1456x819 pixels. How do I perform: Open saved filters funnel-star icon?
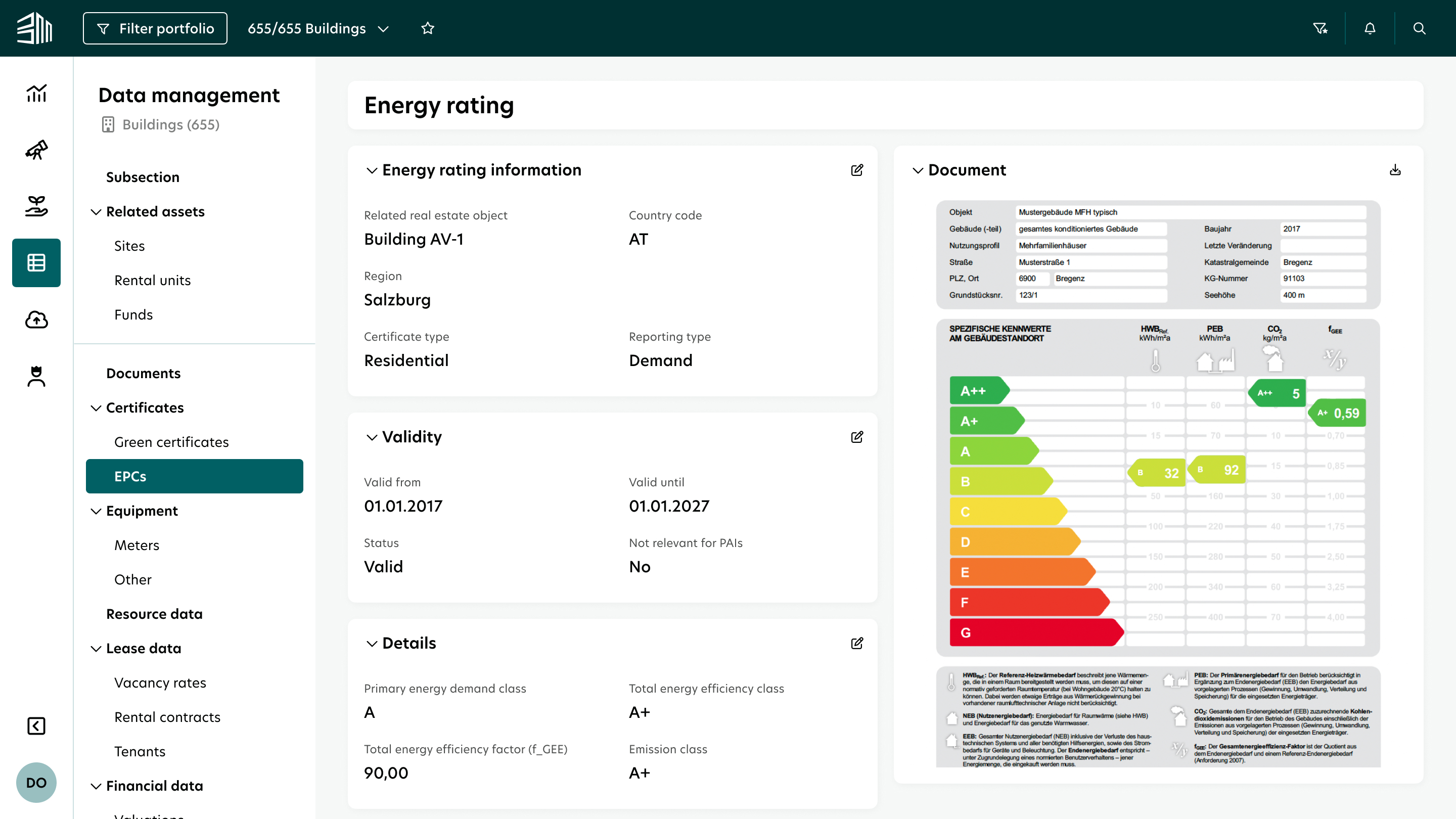click(x=1321, y=28)
